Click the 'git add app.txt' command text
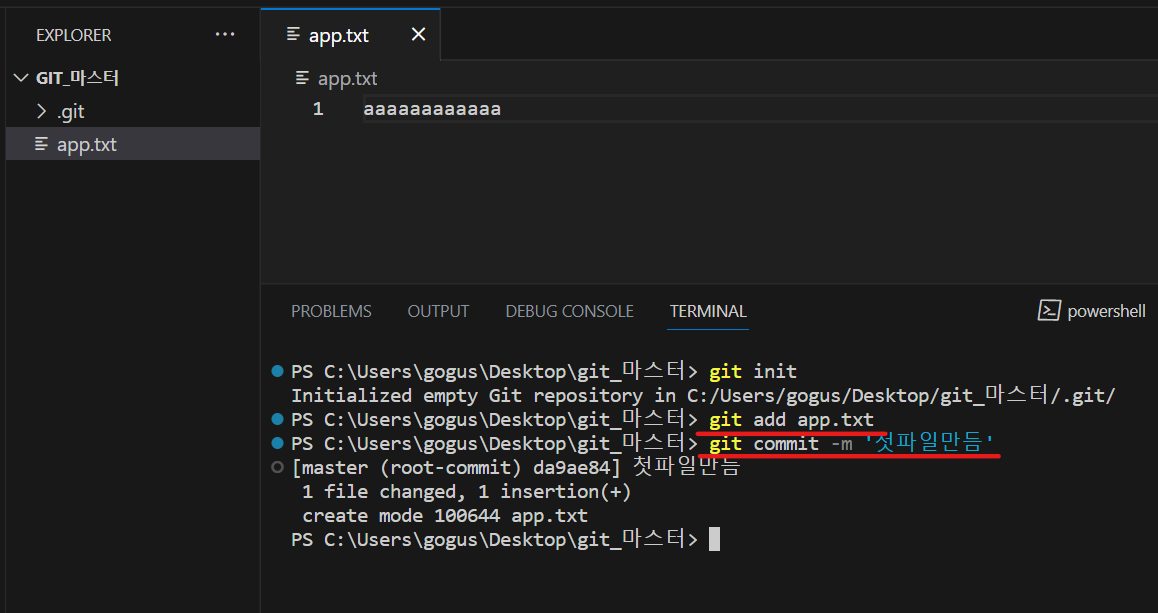The width and height of the screenshot is (1158, 613). point(791,420)
